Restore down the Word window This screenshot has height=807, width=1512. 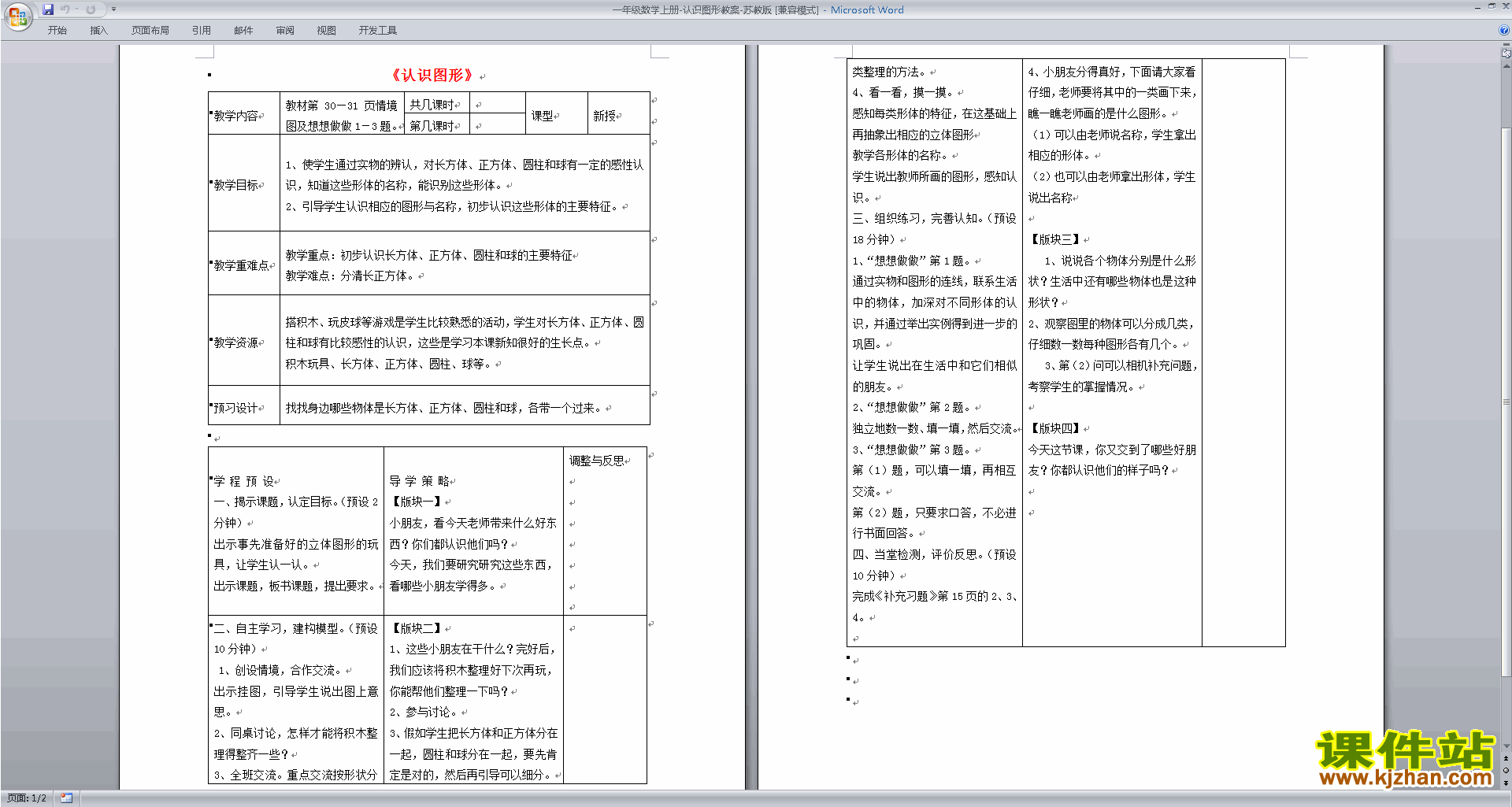click(1492, 6)
